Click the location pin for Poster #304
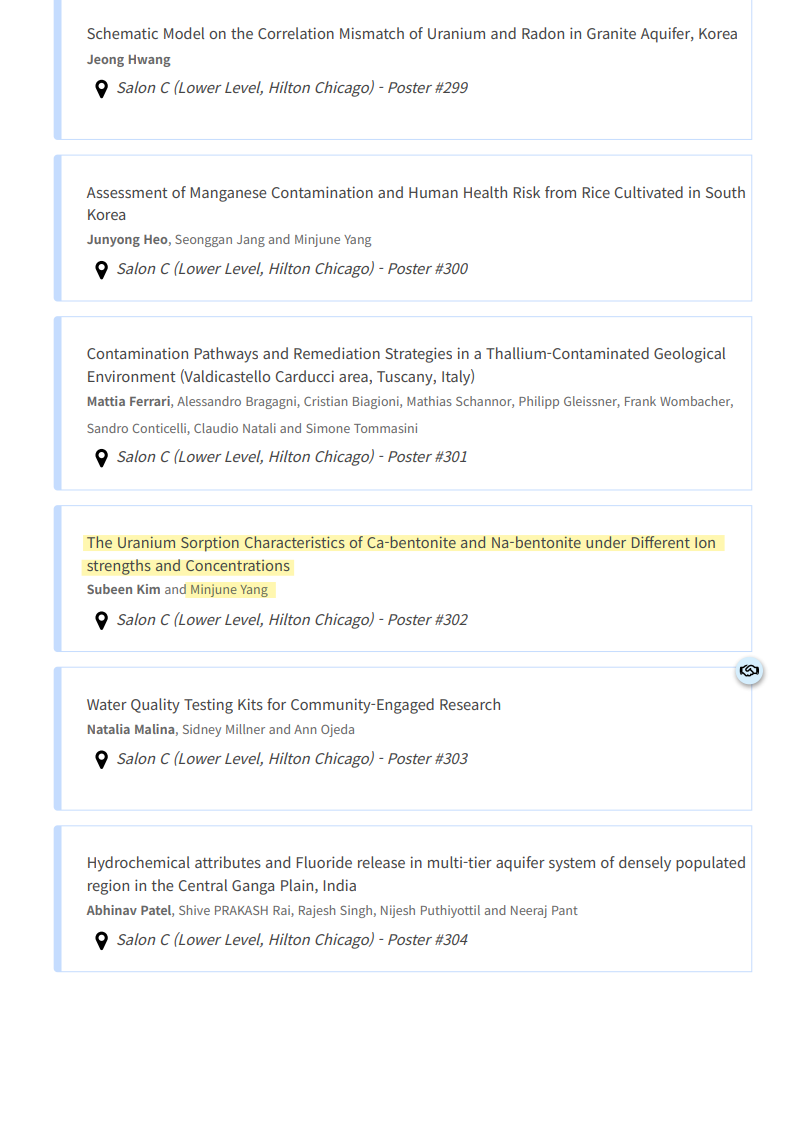This screenshot has width=793, height=1133. [101, 941]
